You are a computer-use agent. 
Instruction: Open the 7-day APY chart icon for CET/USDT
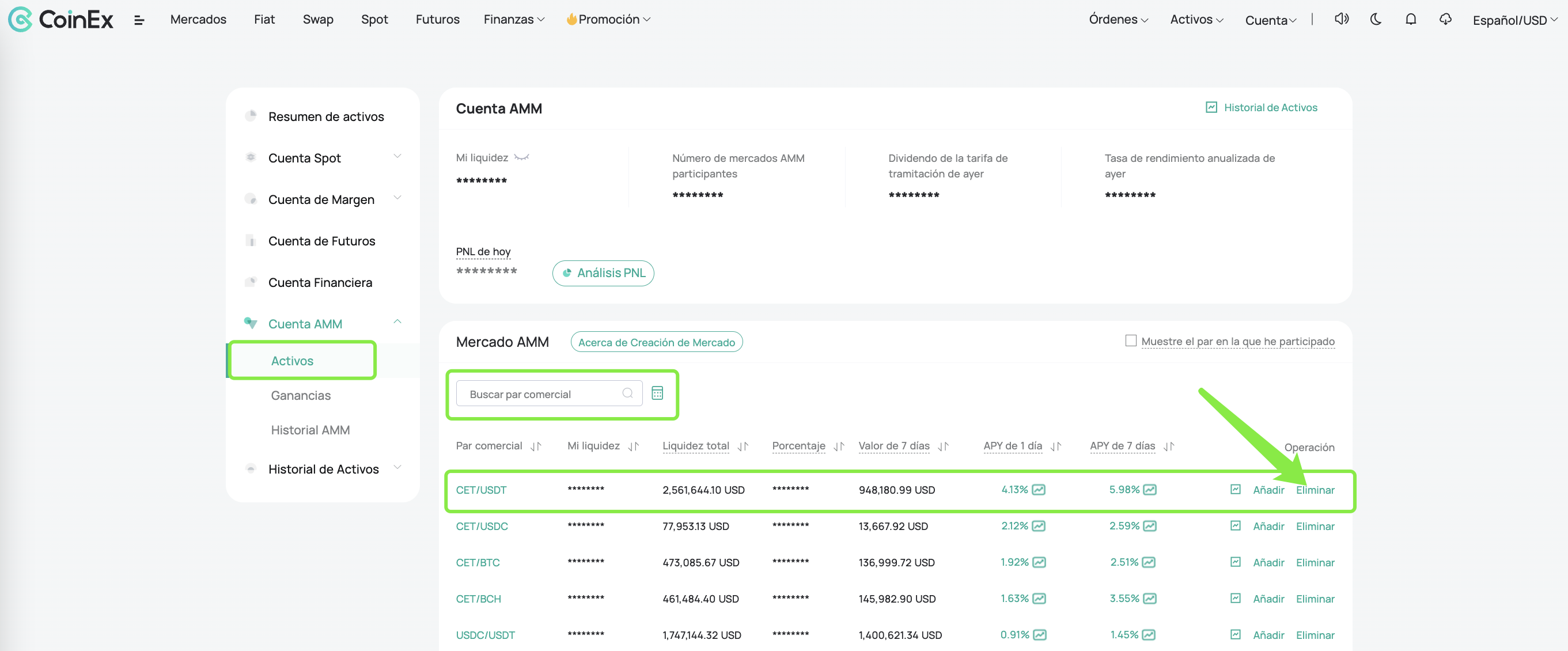[x=1149, y=490]
